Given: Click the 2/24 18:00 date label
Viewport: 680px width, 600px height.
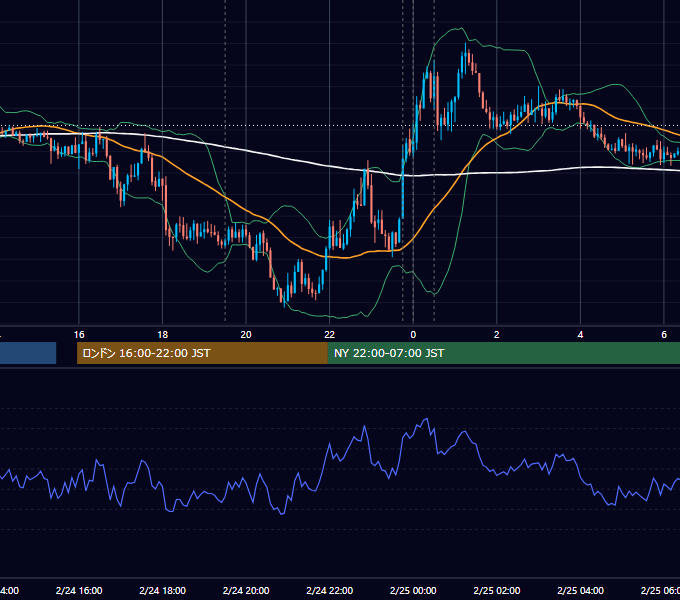Looking at the screenshot, I should point(163,590).
